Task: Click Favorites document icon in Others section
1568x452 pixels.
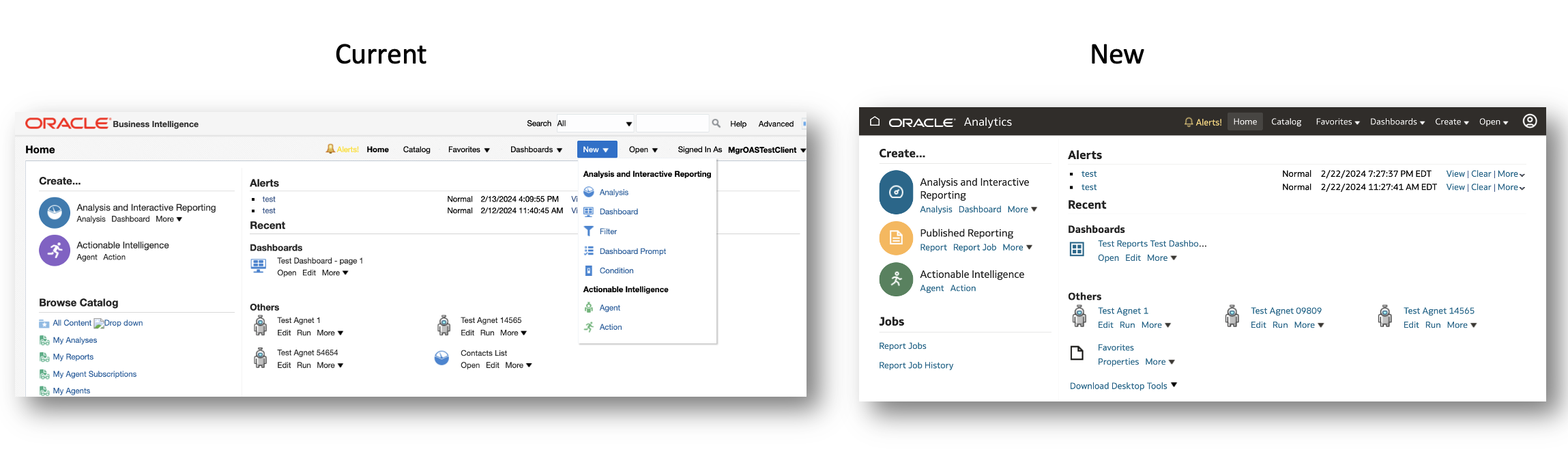Action: click(1077, 353)
